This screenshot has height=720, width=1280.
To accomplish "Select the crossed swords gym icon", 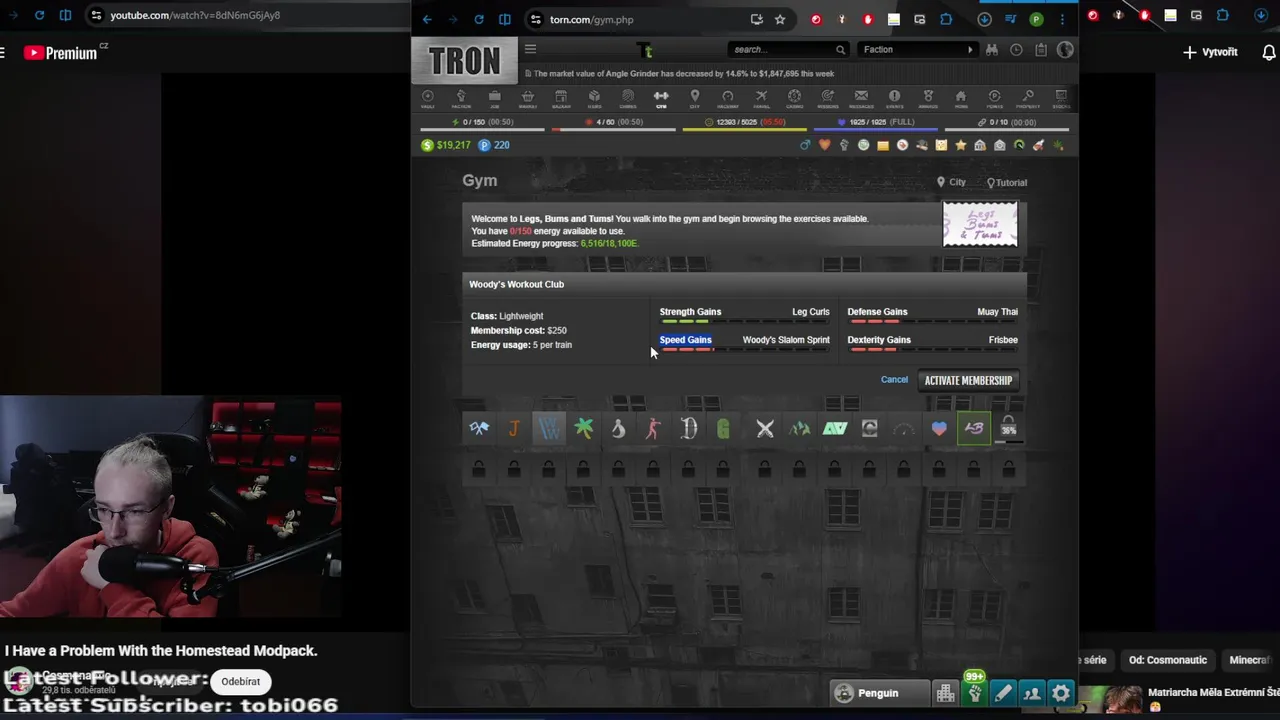I will [x=765, y=429].
